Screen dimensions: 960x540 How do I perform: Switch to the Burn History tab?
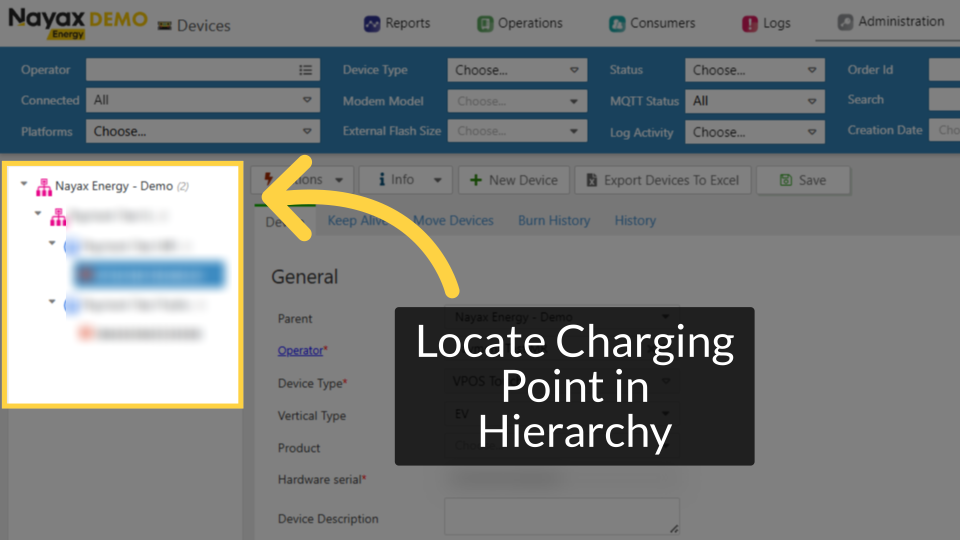(554, 220)
